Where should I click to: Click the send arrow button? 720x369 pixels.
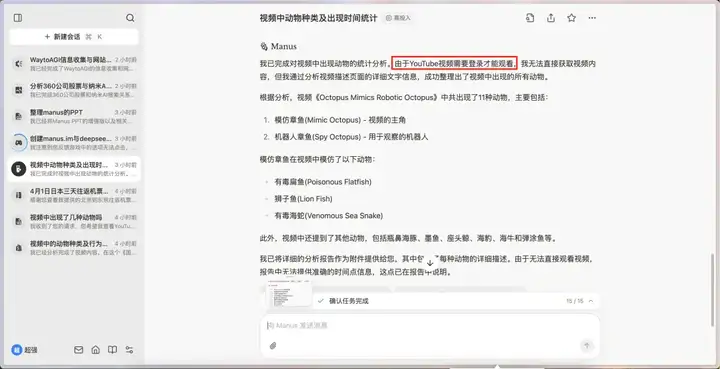point(586,346)
